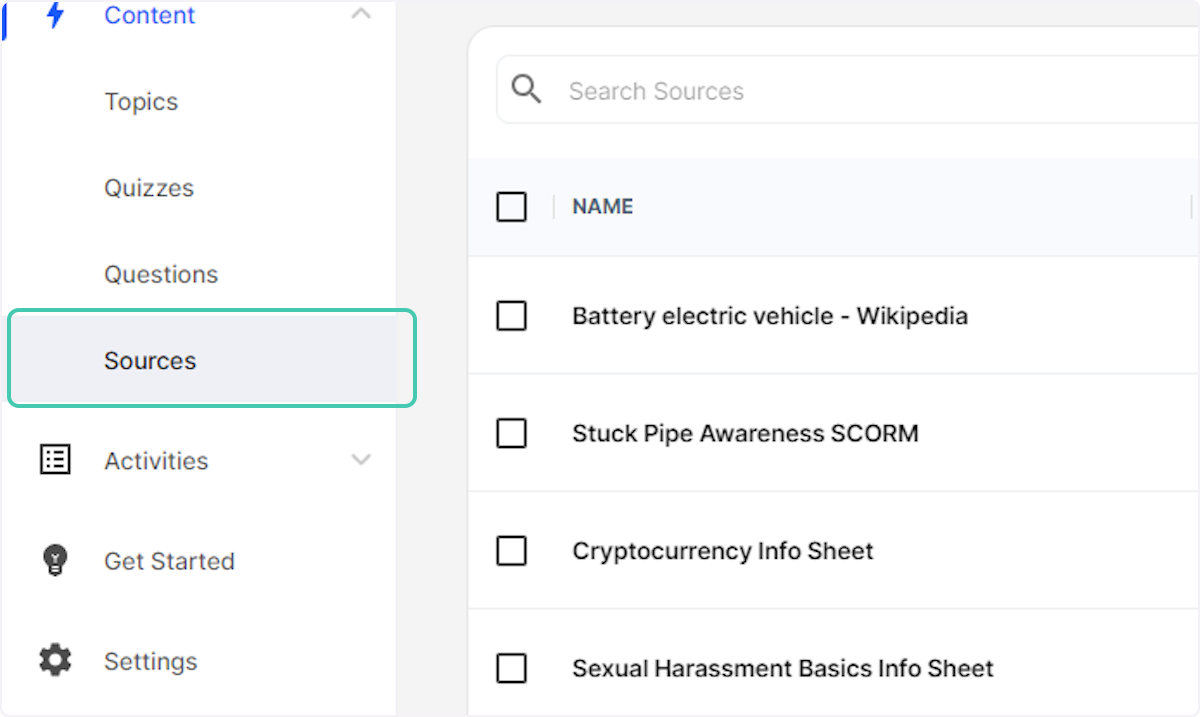
Task: Select the checkbox for Stuck Pipe Awareness SCORM
Action: click(511, 433)
